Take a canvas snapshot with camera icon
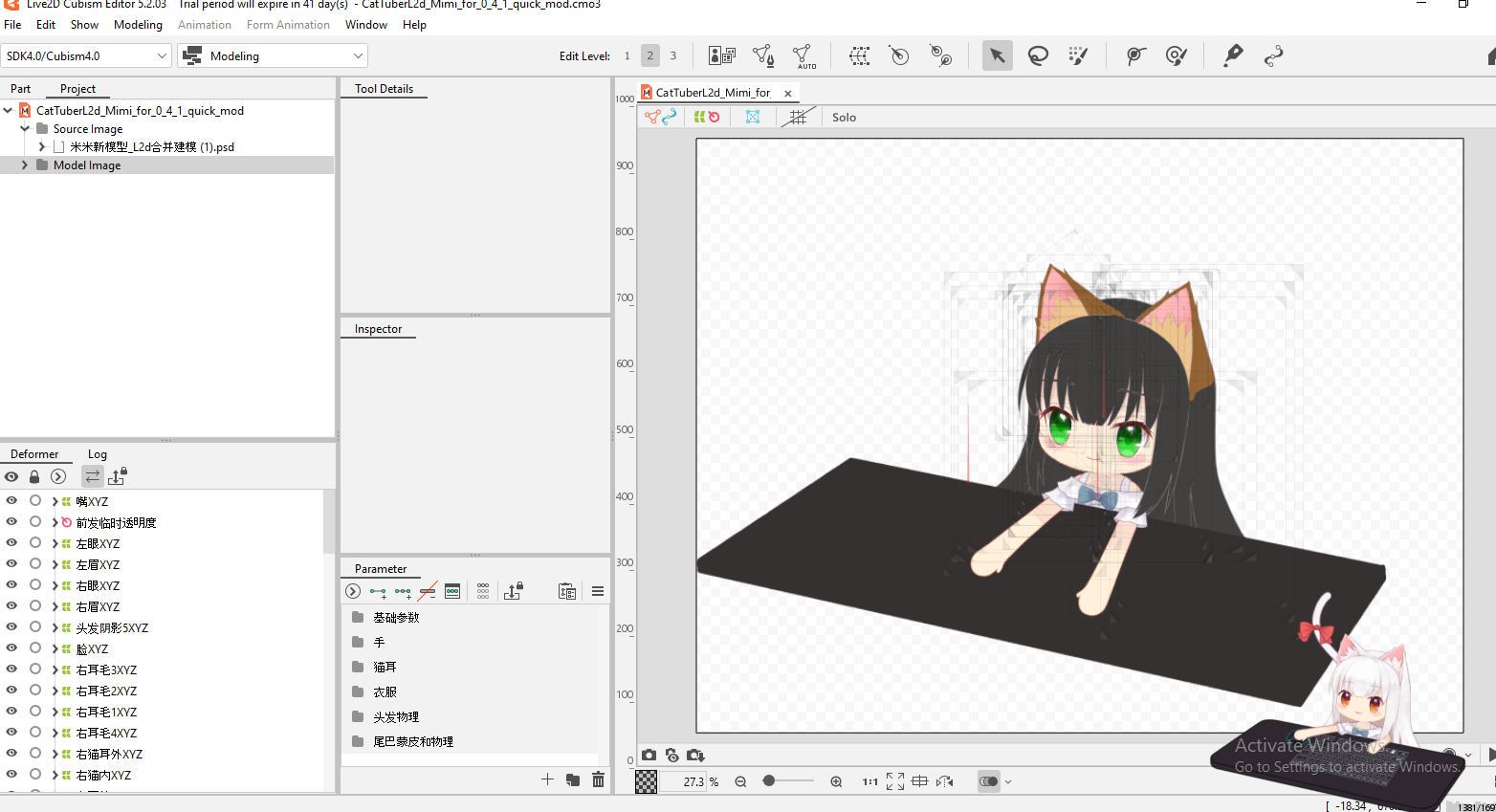This screenshot has width=1496, height=812. click(x=649, y=756)
